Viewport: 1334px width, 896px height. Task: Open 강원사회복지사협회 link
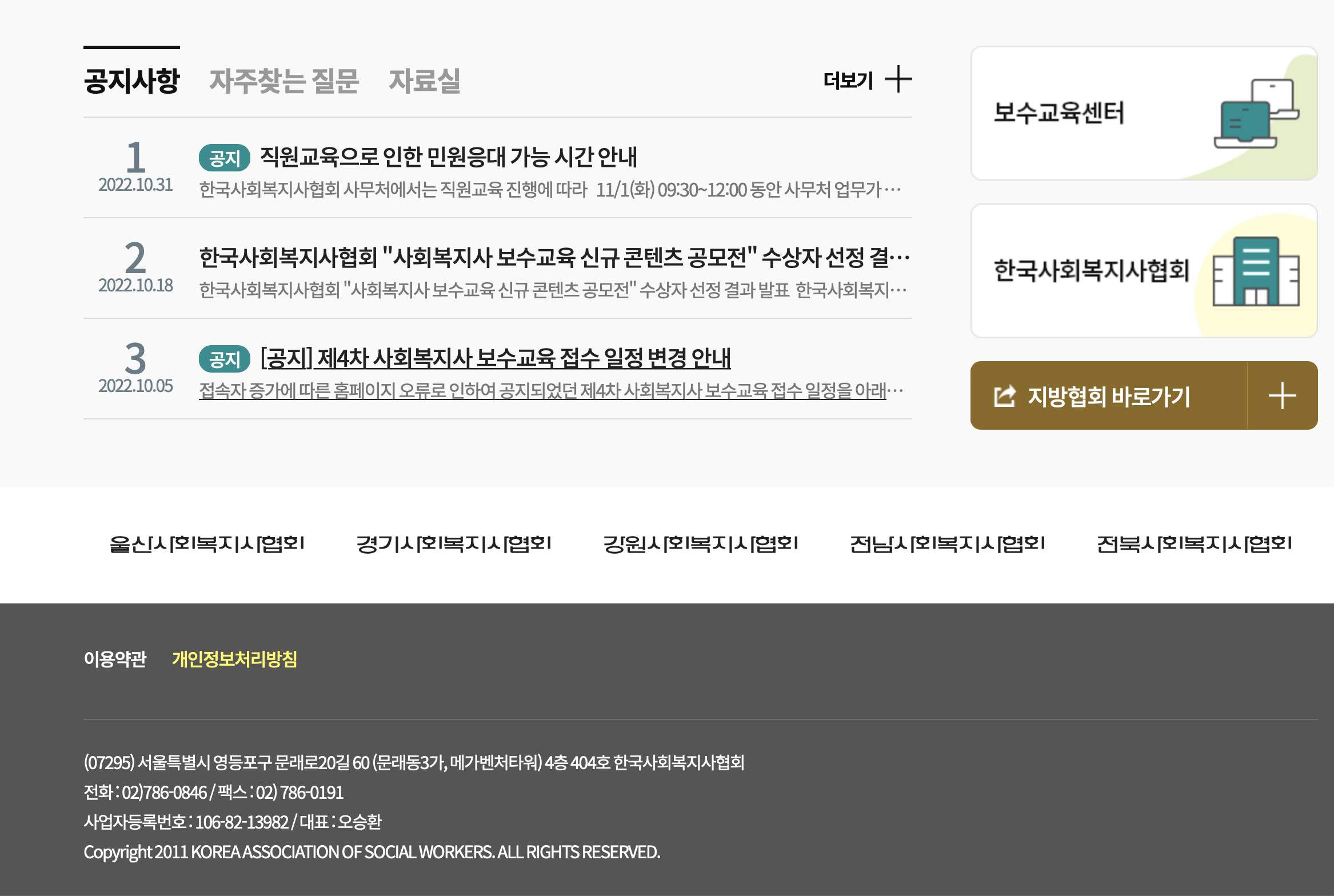701,543
